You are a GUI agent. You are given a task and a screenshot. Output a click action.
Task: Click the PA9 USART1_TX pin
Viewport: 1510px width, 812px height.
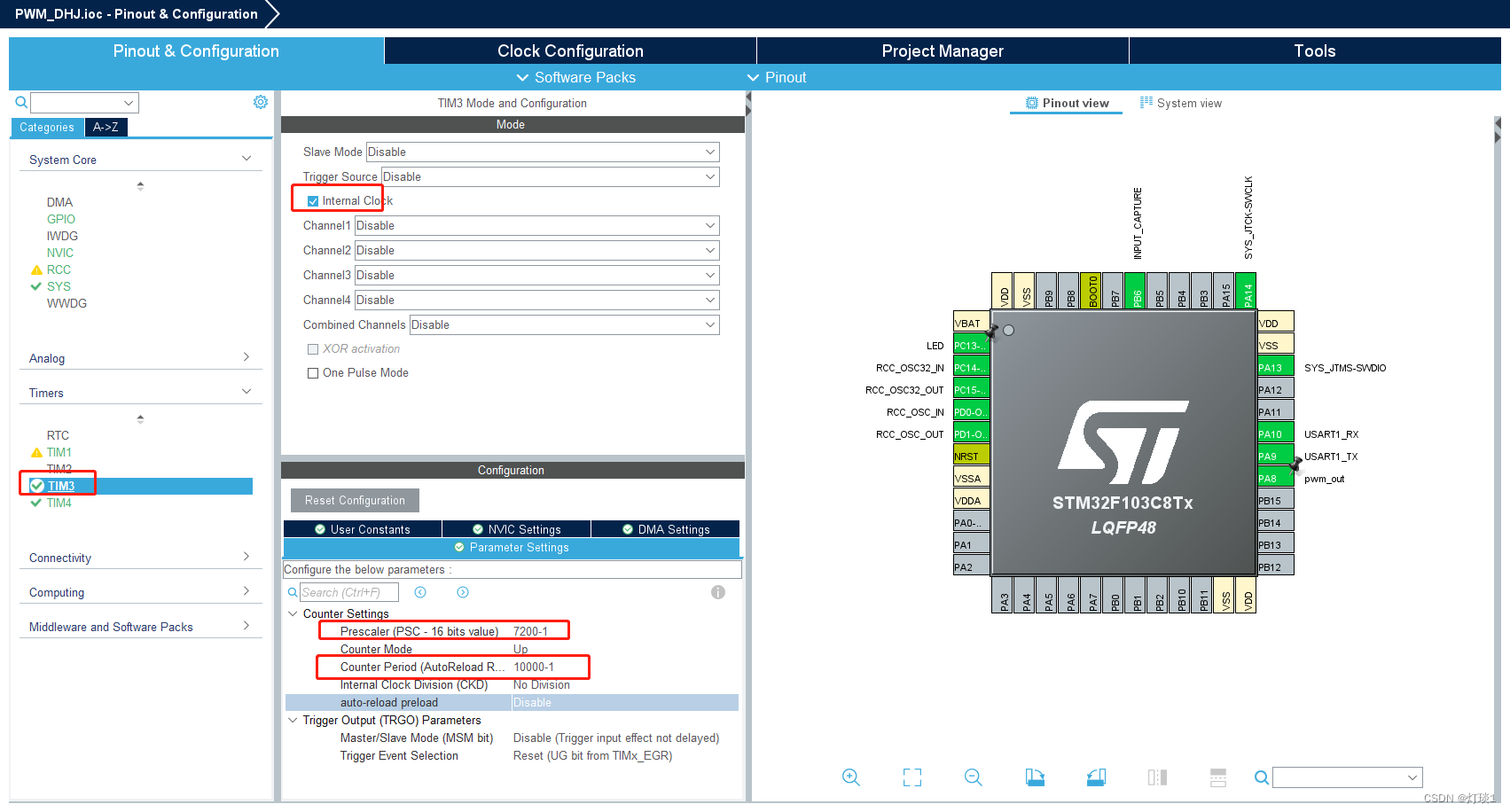pos(1275,457)
